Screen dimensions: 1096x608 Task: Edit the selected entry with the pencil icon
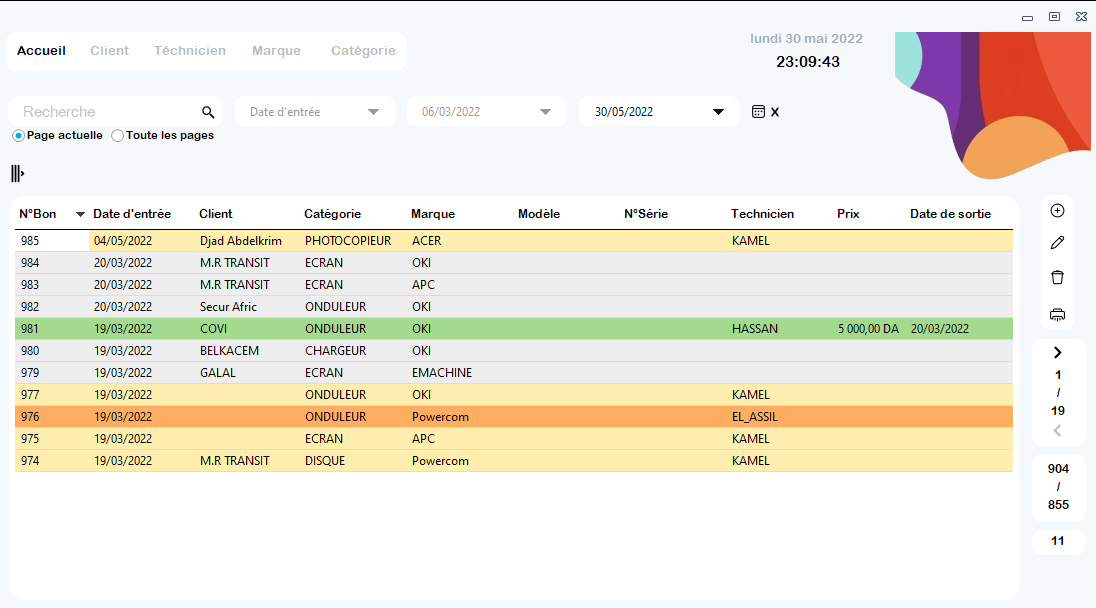click(x=1058, y=243)
